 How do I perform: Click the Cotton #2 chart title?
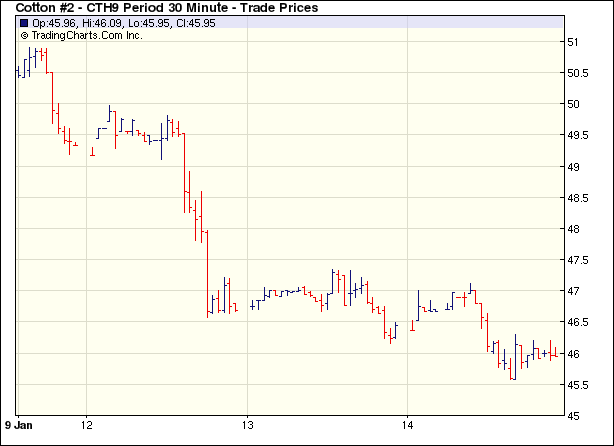[167, 8]
